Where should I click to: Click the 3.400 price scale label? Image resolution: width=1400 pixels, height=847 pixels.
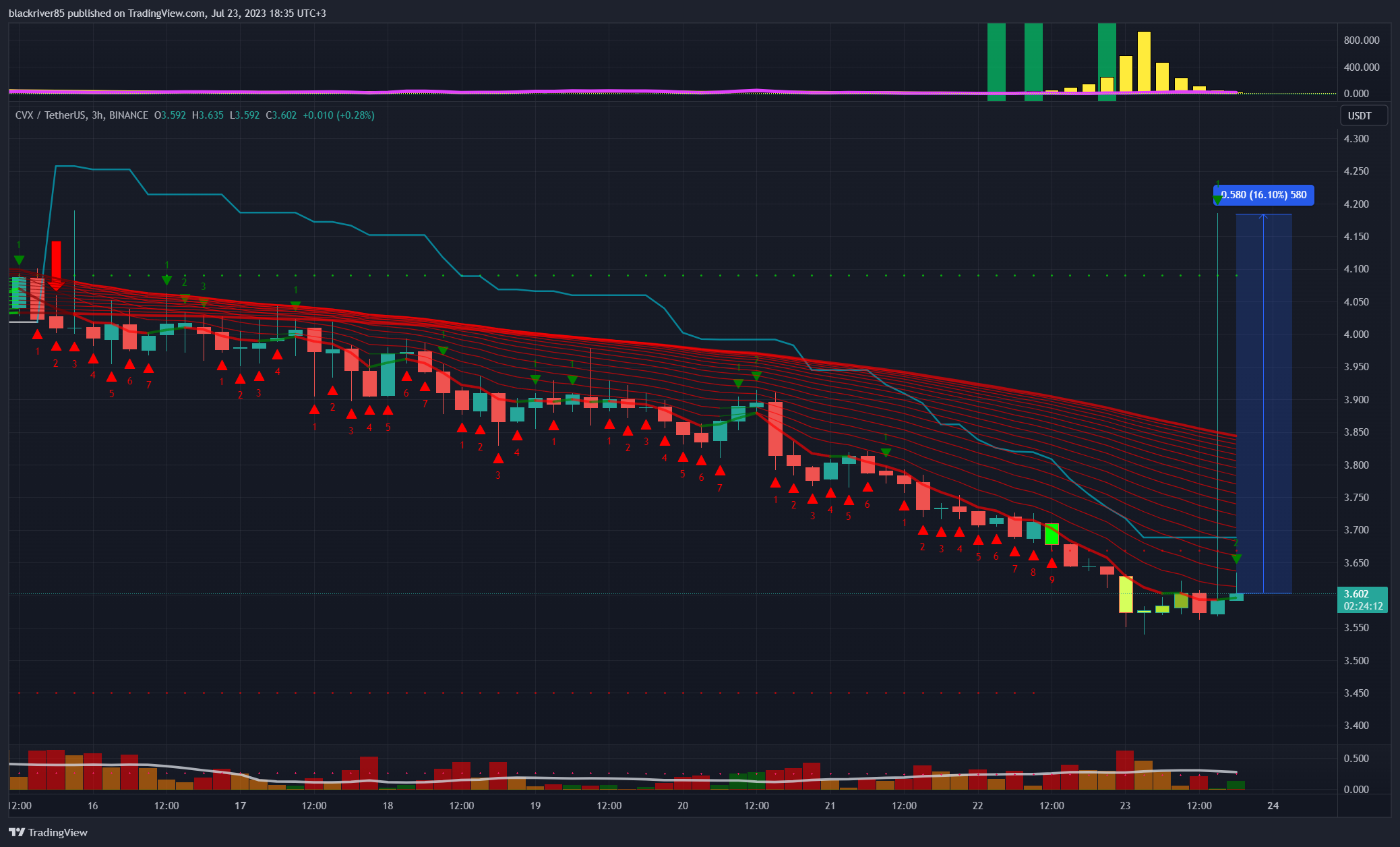pos(1356,726)
